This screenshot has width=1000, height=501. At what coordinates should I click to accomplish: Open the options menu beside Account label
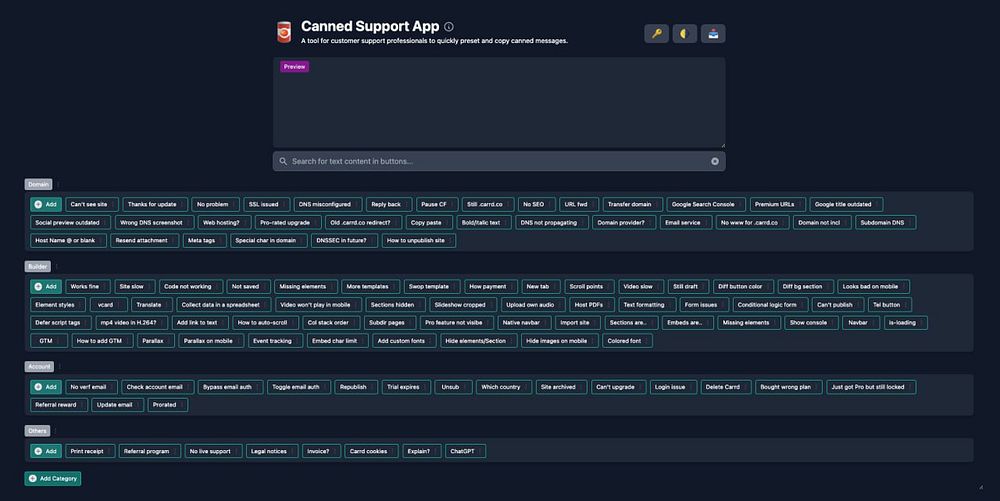point(59,367)
